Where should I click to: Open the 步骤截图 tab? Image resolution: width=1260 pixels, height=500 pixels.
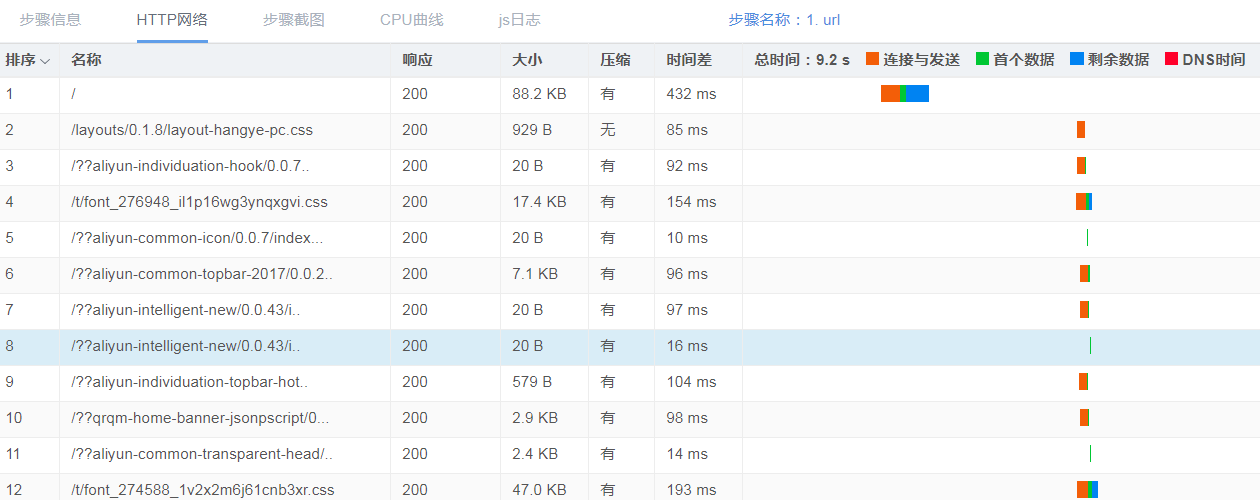point(294,20)
